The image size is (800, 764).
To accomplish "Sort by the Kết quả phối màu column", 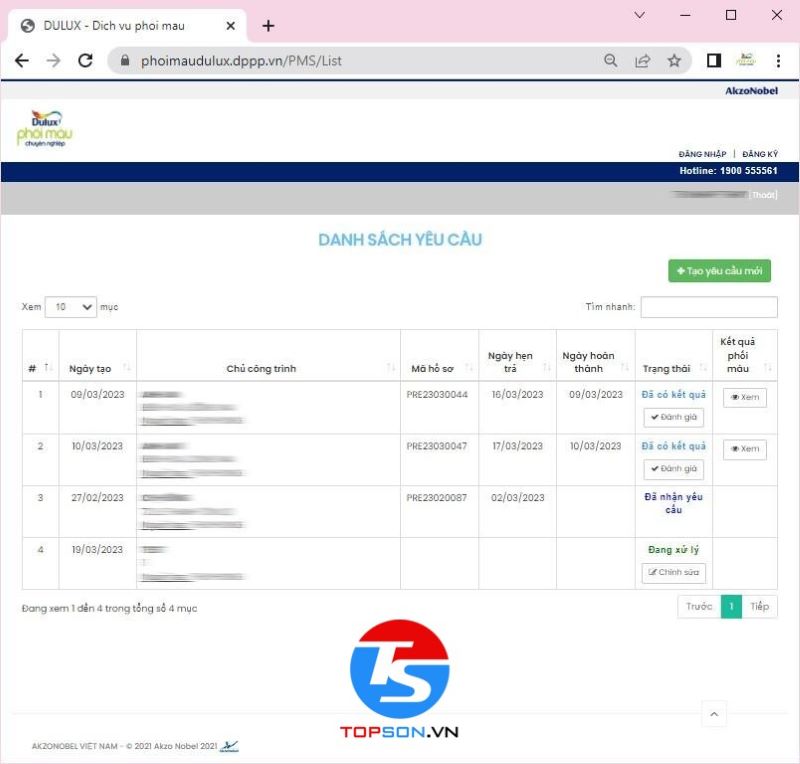I will 745,355.
